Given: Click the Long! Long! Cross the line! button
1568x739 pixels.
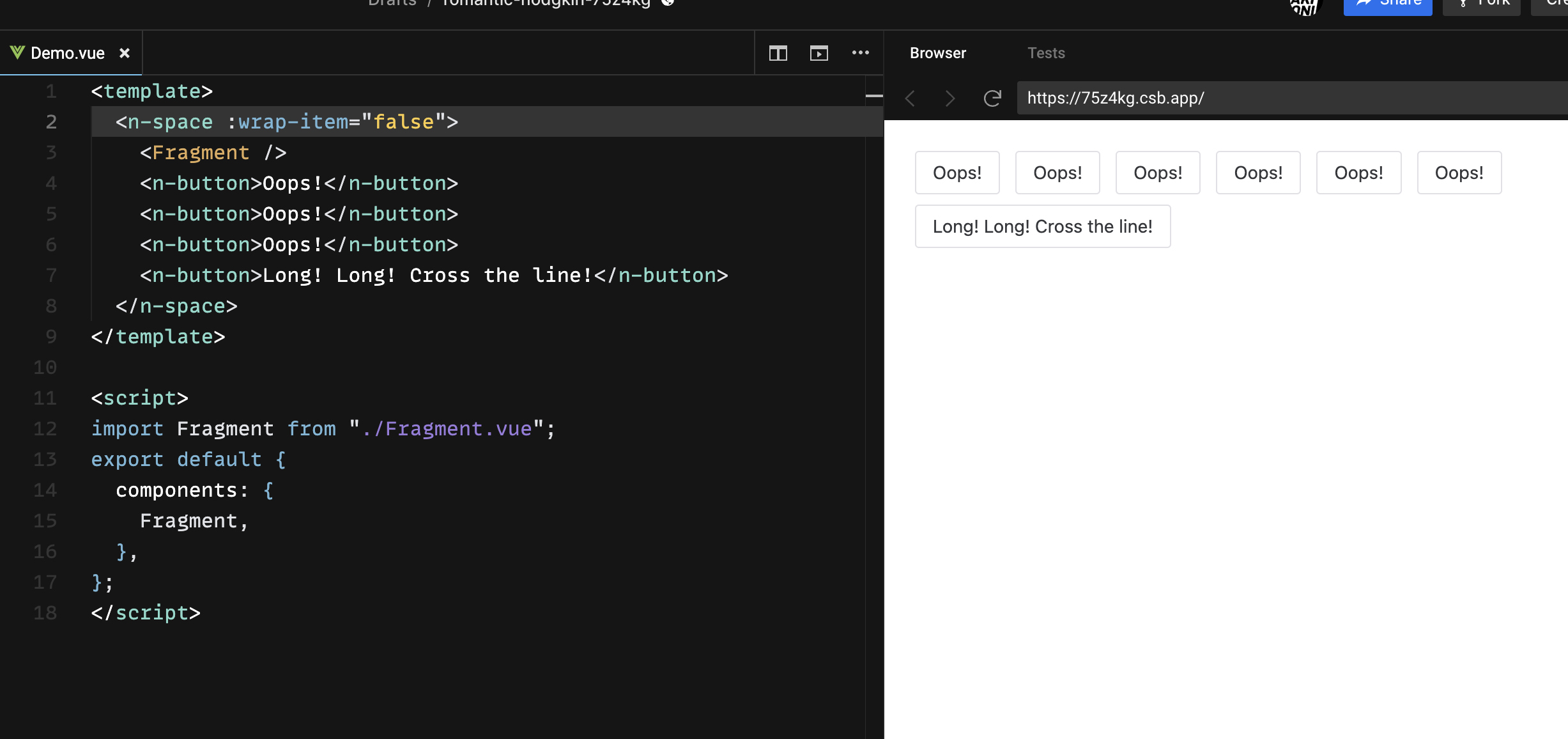Looking at the screenshot, I should pyautogui.click(x=1043, y=226).
